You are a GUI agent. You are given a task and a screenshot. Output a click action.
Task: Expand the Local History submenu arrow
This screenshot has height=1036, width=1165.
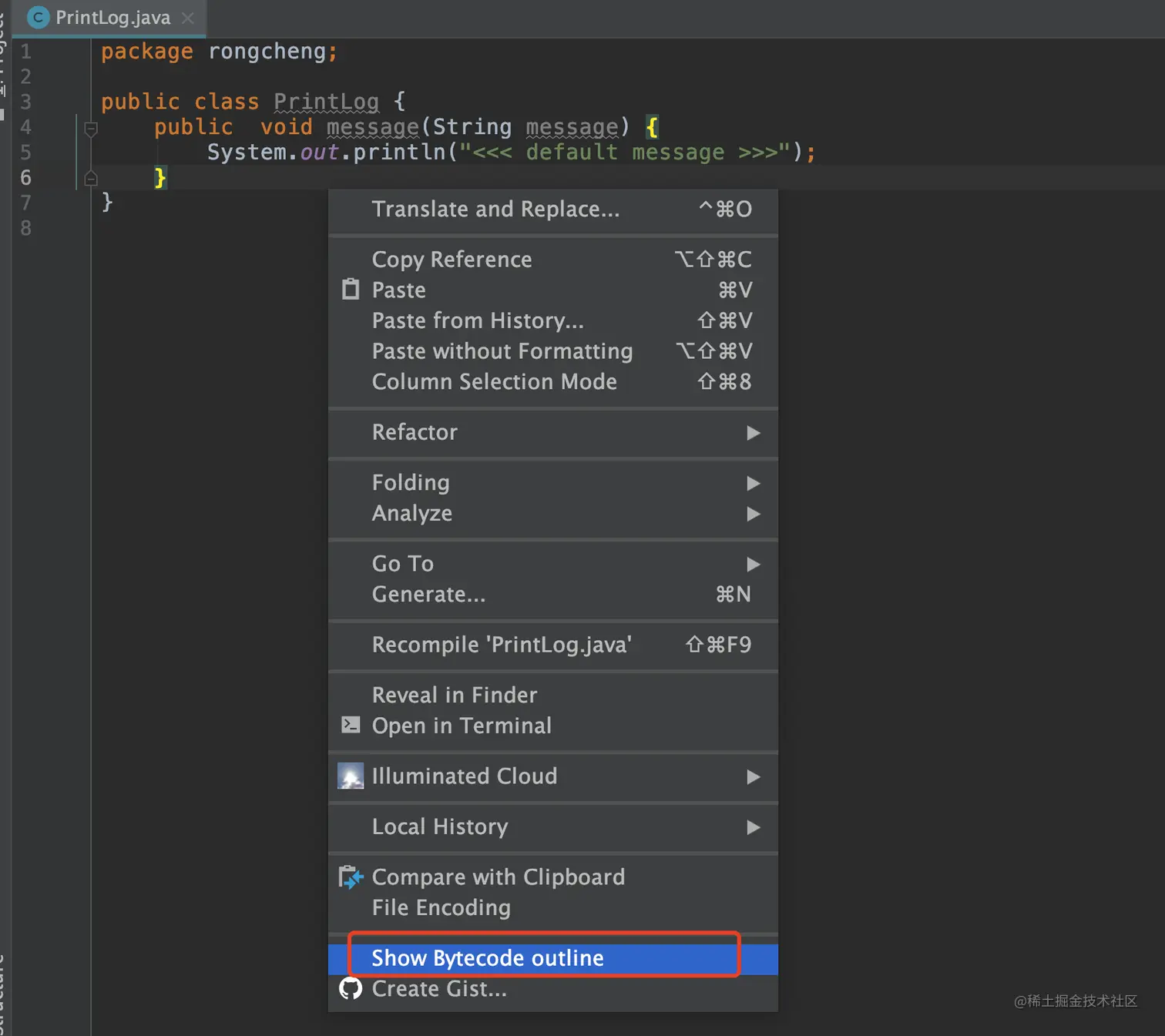pyautogui.click(x=753, y=827)
